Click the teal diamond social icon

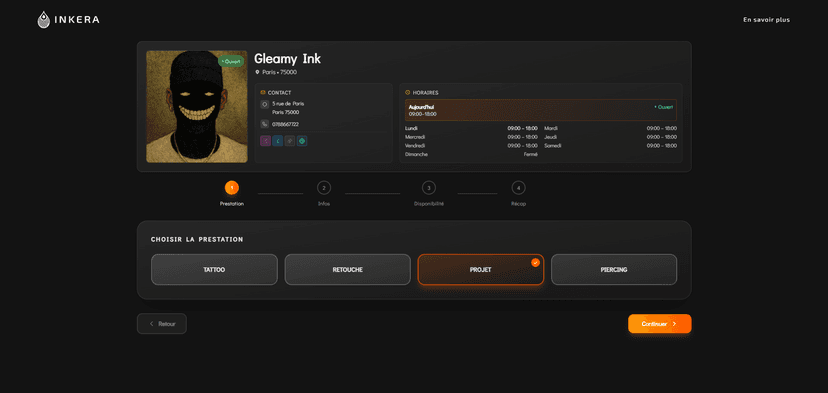point(302,141)
